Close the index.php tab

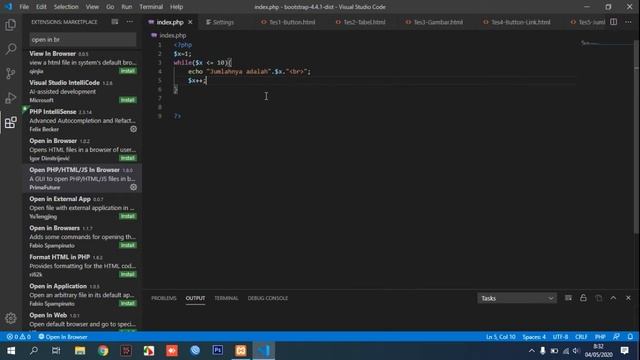190,22
